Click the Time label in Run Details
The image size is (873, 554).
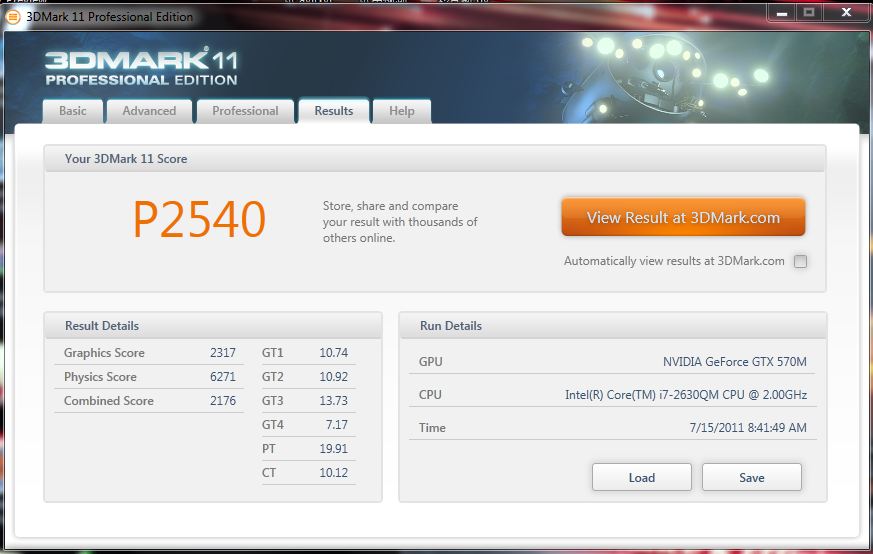(x=432, y=428)
